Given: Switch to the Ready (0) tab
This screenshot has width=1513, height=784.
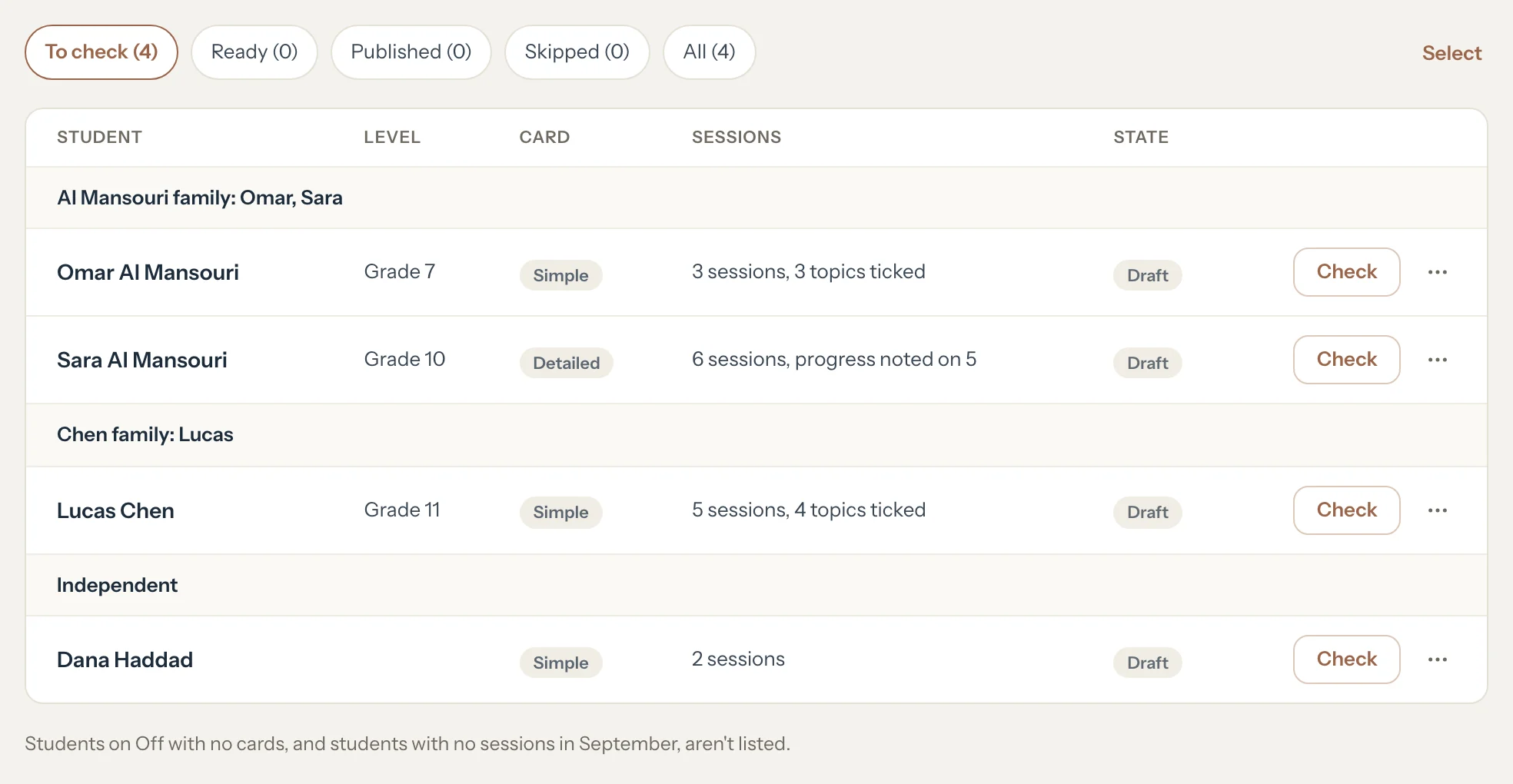Looking at the screenshot, I should pos(254,52).
